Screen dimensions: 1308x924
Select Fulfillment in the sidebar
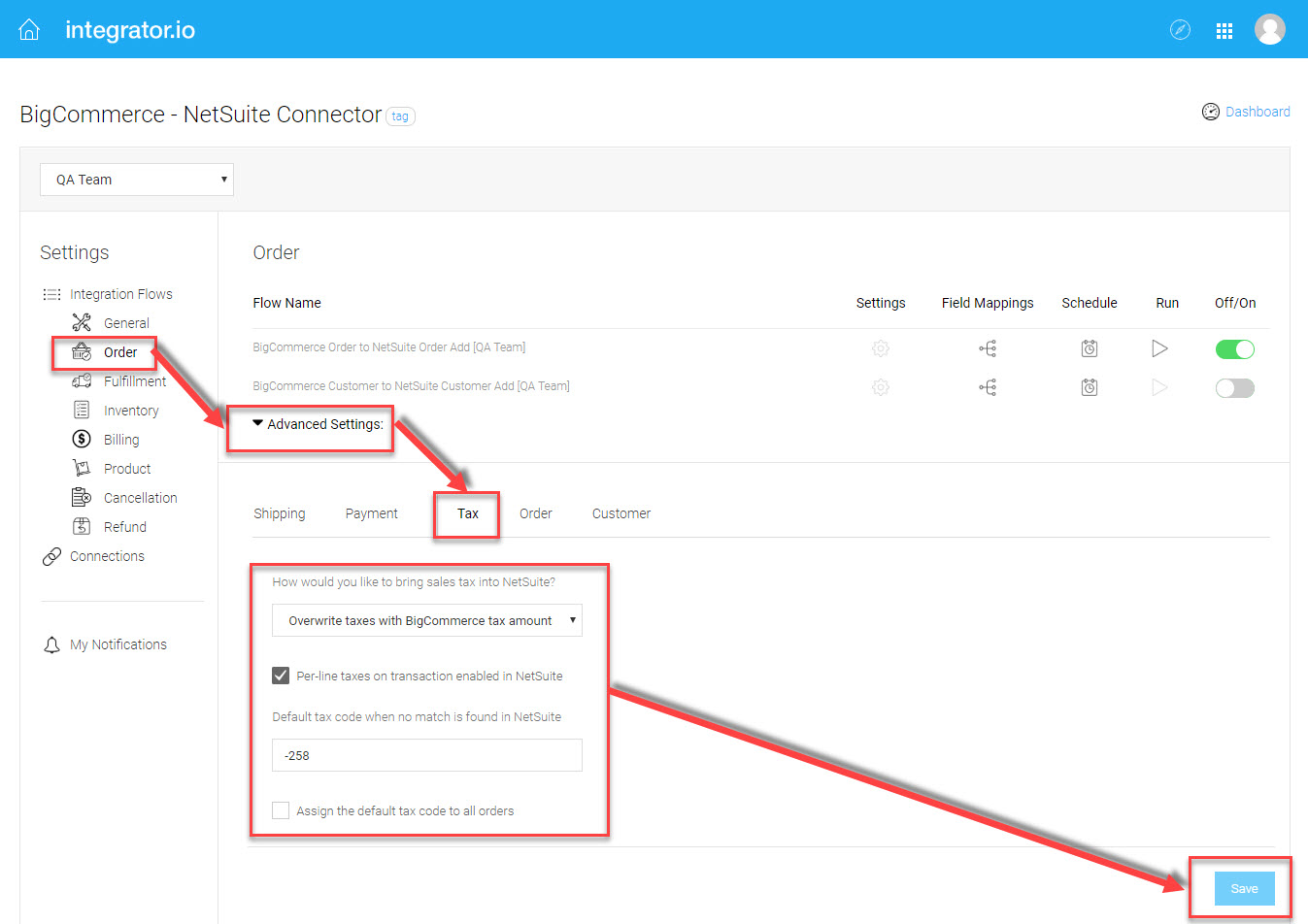click(135, 381)
